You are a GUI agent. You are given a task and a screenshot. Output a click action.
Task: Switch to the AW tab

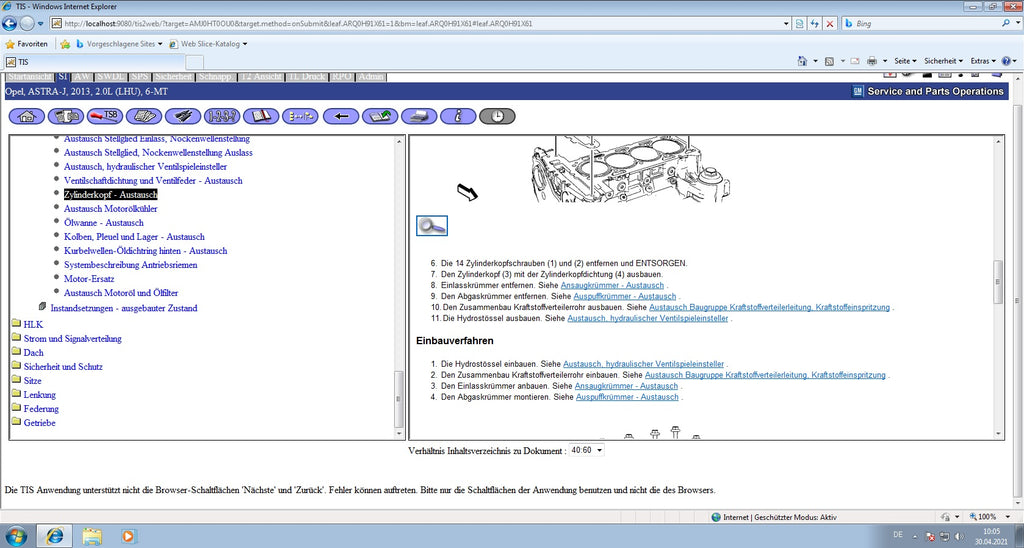pos(82,76)
